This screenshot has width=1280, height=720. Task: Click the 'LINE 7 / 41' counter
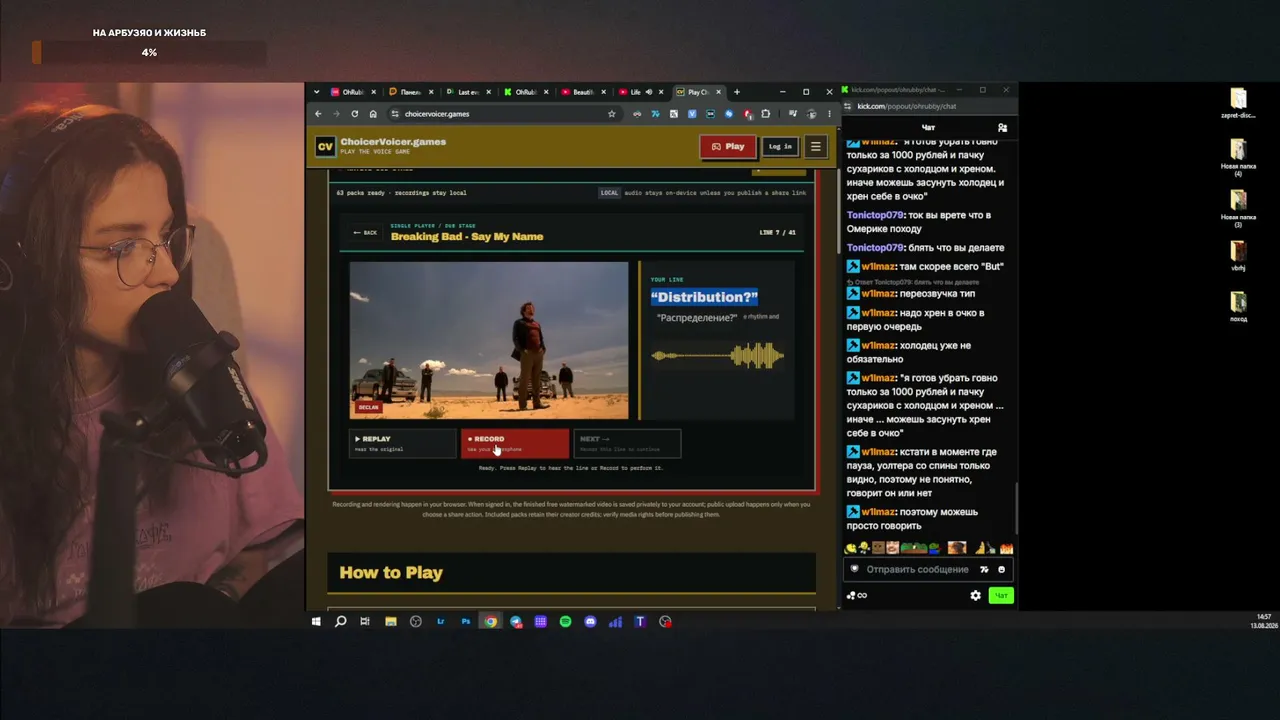[778, 233]
